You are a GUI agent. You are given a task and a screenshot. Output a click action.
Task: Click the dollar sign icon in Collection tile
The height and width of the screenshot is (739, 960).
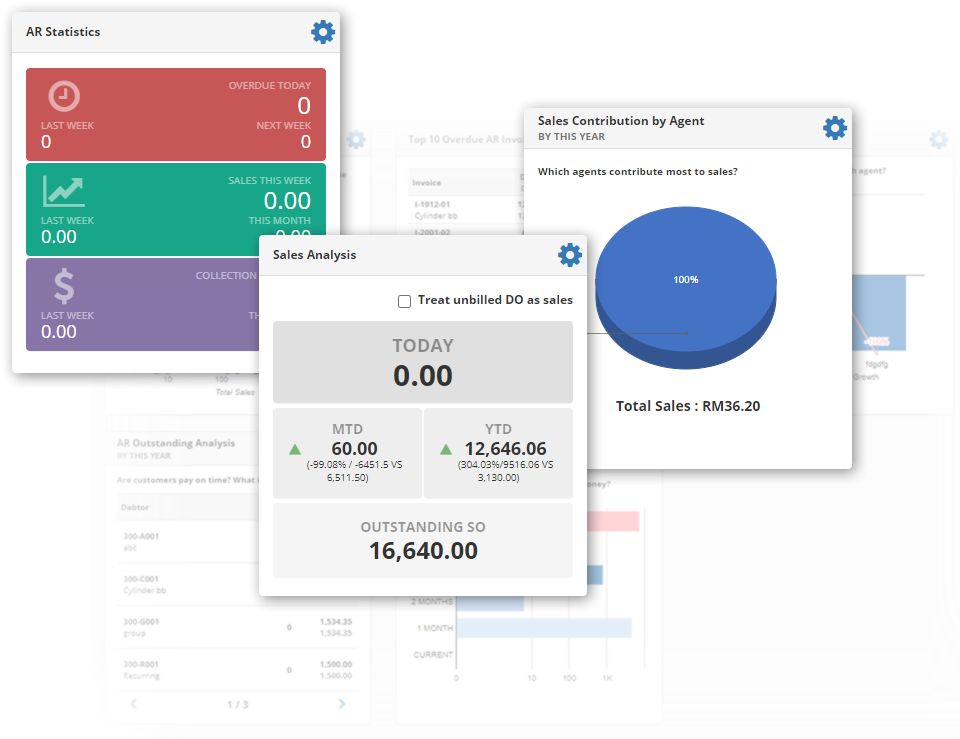(64, 287)
